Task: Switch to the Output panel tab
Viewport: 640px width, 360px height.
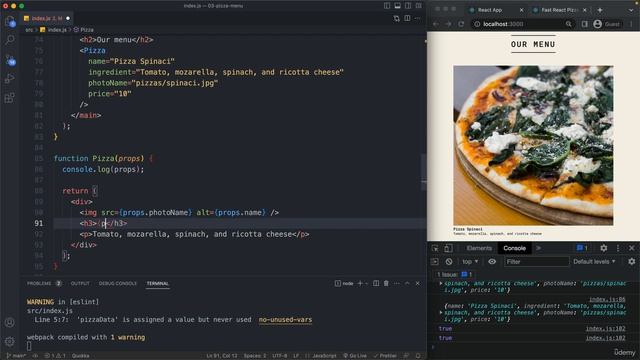Action: pos(80,283)
